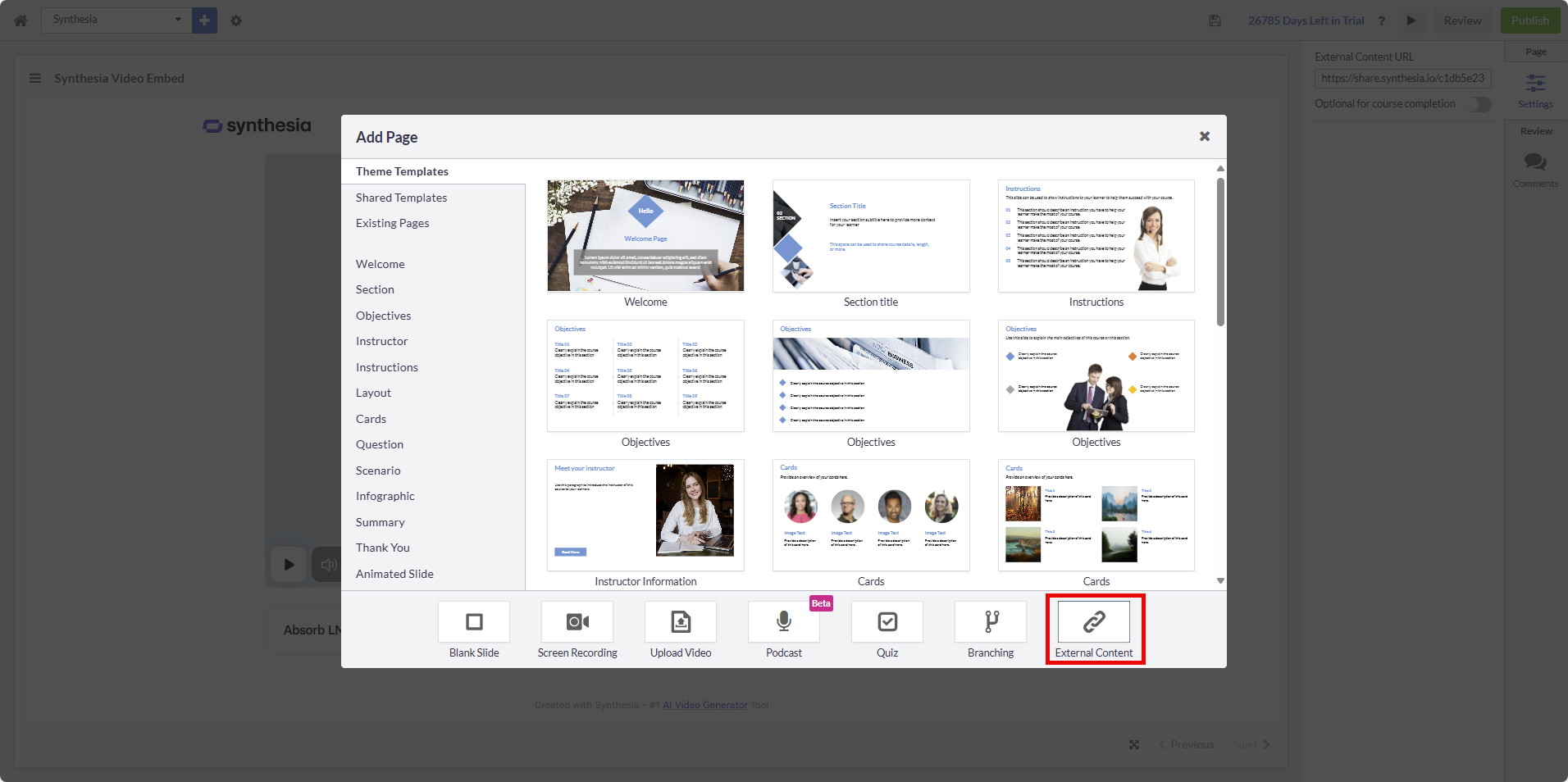
Task: Save the course with the disk icon
Action: coord(1215,20)
